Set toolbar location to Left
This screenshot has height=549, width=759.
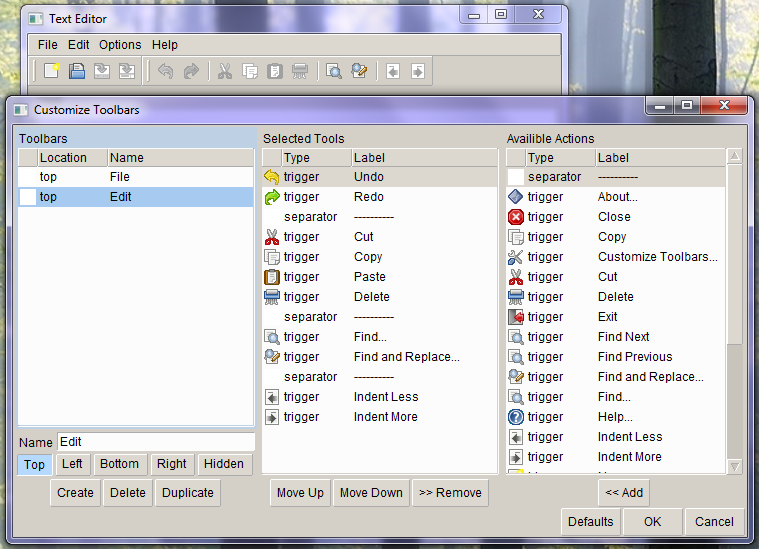[x=72, y=464]
